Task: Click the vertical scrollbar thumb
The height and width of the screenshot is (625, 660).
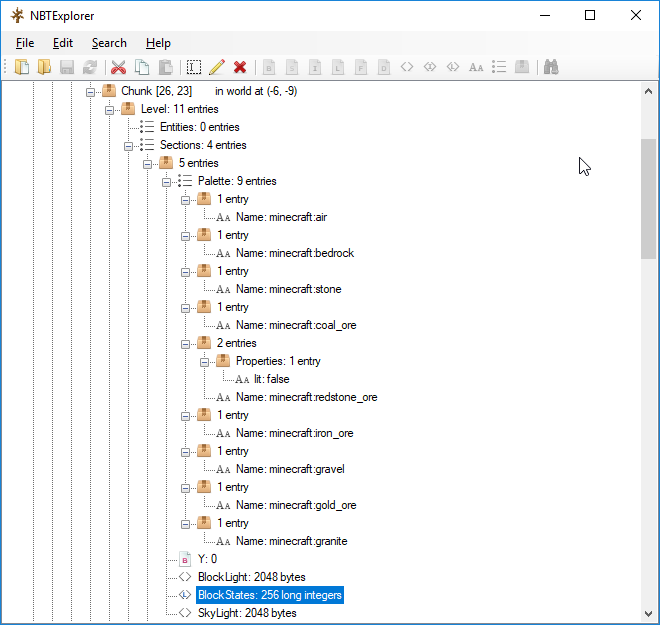Action: pyautogui.click(x=648, y=200)
